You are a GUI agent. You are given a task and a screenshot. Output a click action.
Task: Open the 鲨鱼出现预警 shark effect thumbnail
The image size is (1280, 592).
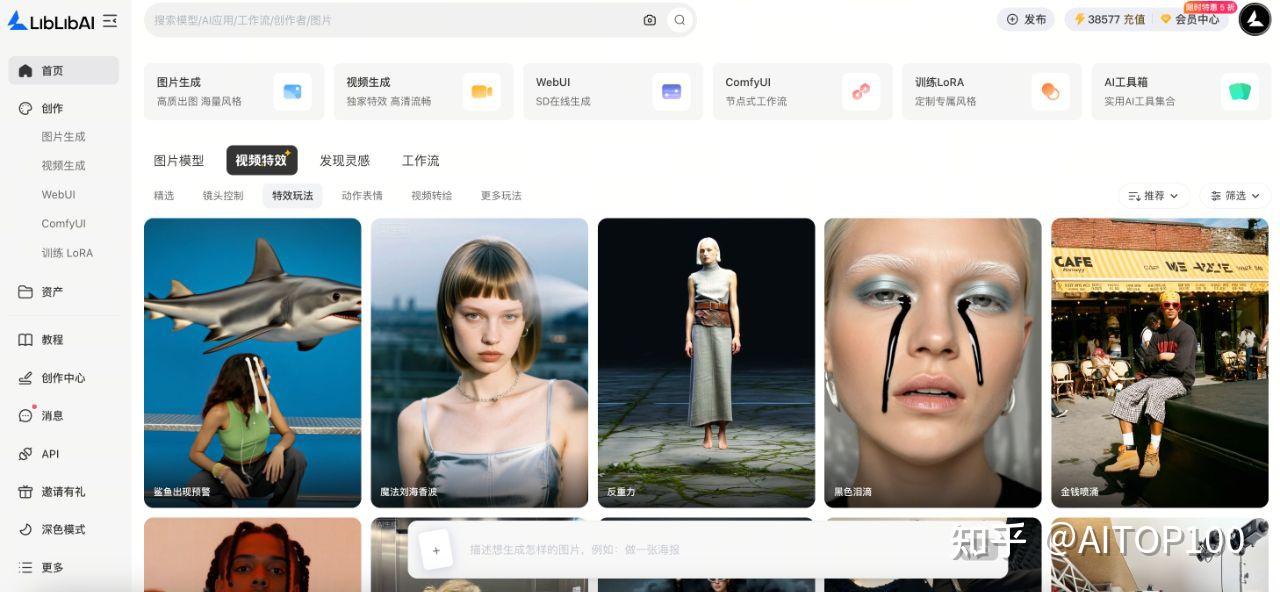pos(252,362)
